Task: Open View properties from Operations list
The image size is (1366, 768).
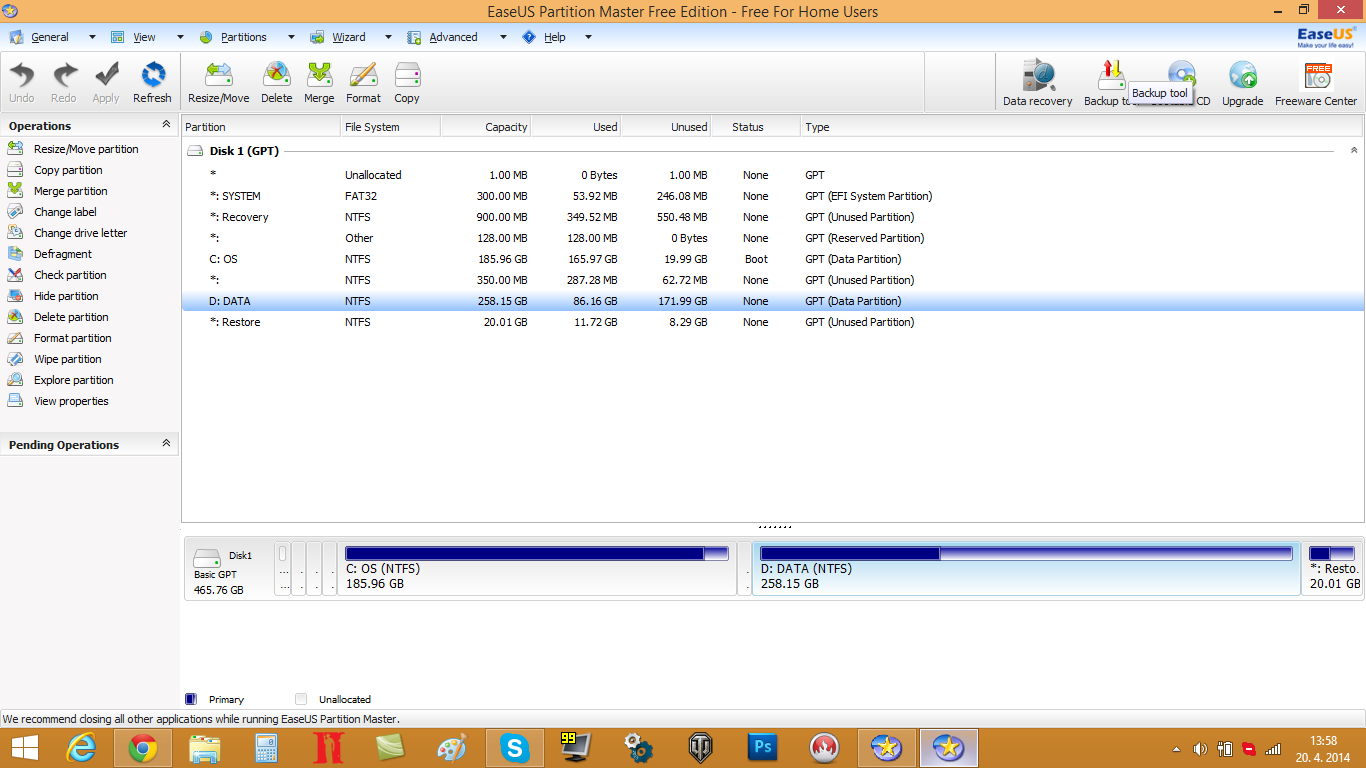Action: click(71, 401)
